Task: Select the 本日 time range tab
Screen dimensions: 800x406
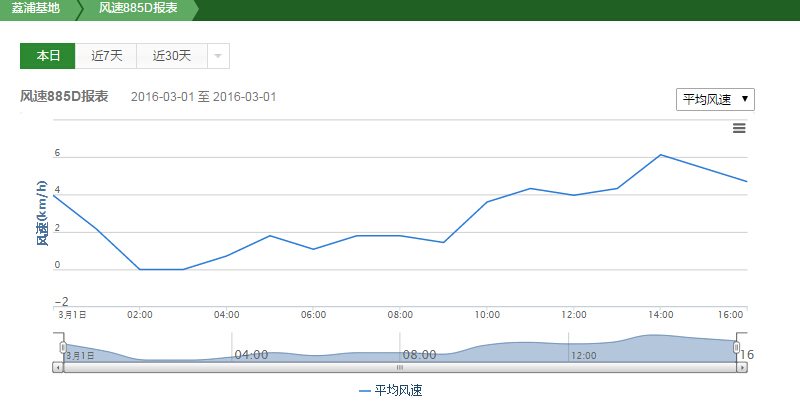Action: point(48,56)
